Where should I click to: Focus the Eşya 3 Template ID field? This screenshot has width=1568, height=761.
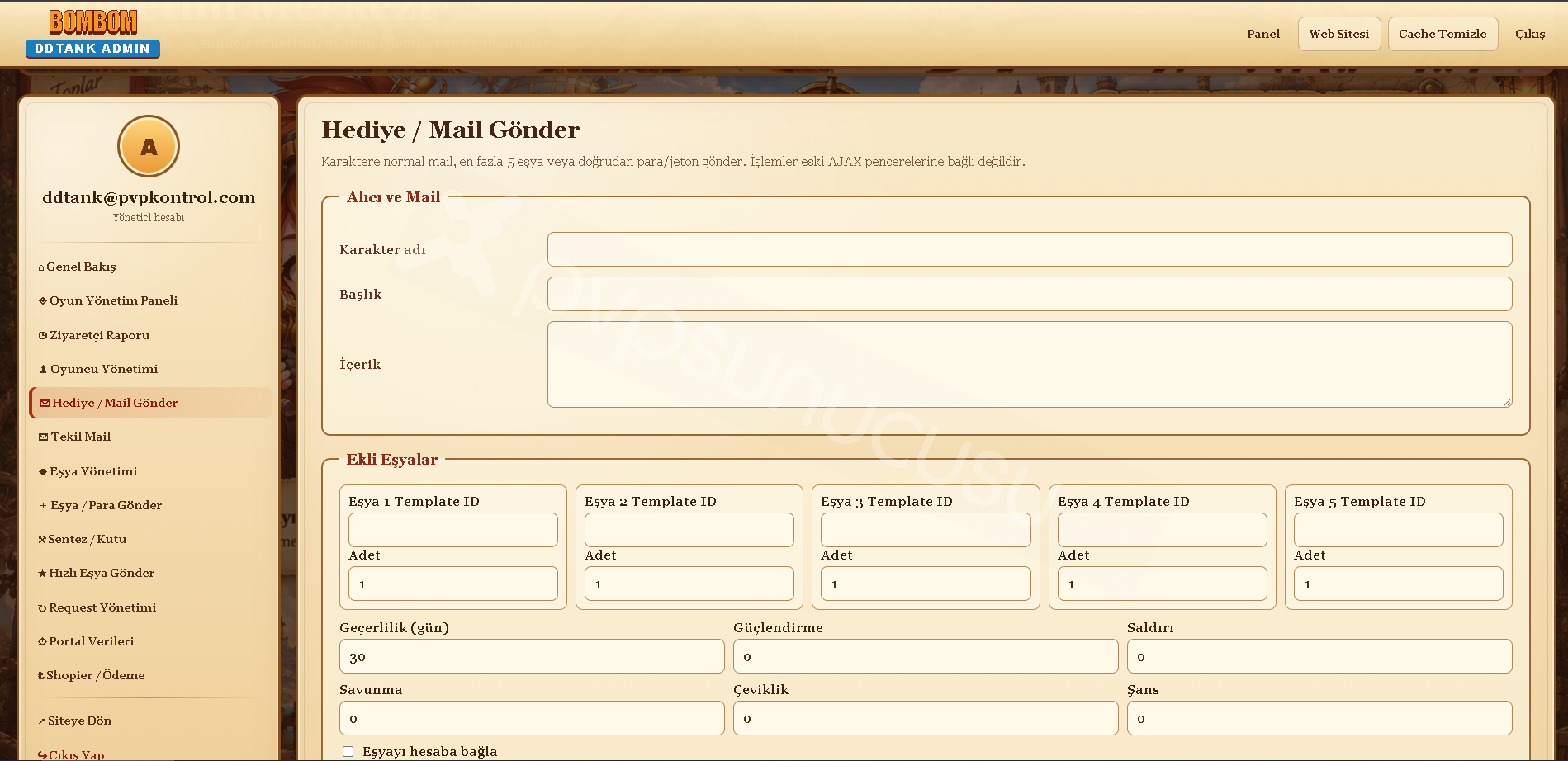(926, 530)
